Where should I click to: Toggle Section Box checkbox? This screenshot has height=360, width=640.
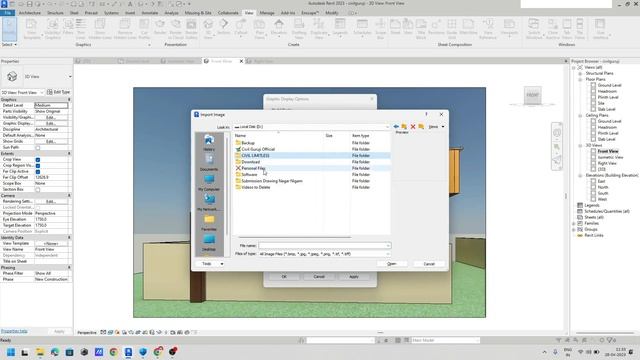pyautogui.click(x=38, y=189)
